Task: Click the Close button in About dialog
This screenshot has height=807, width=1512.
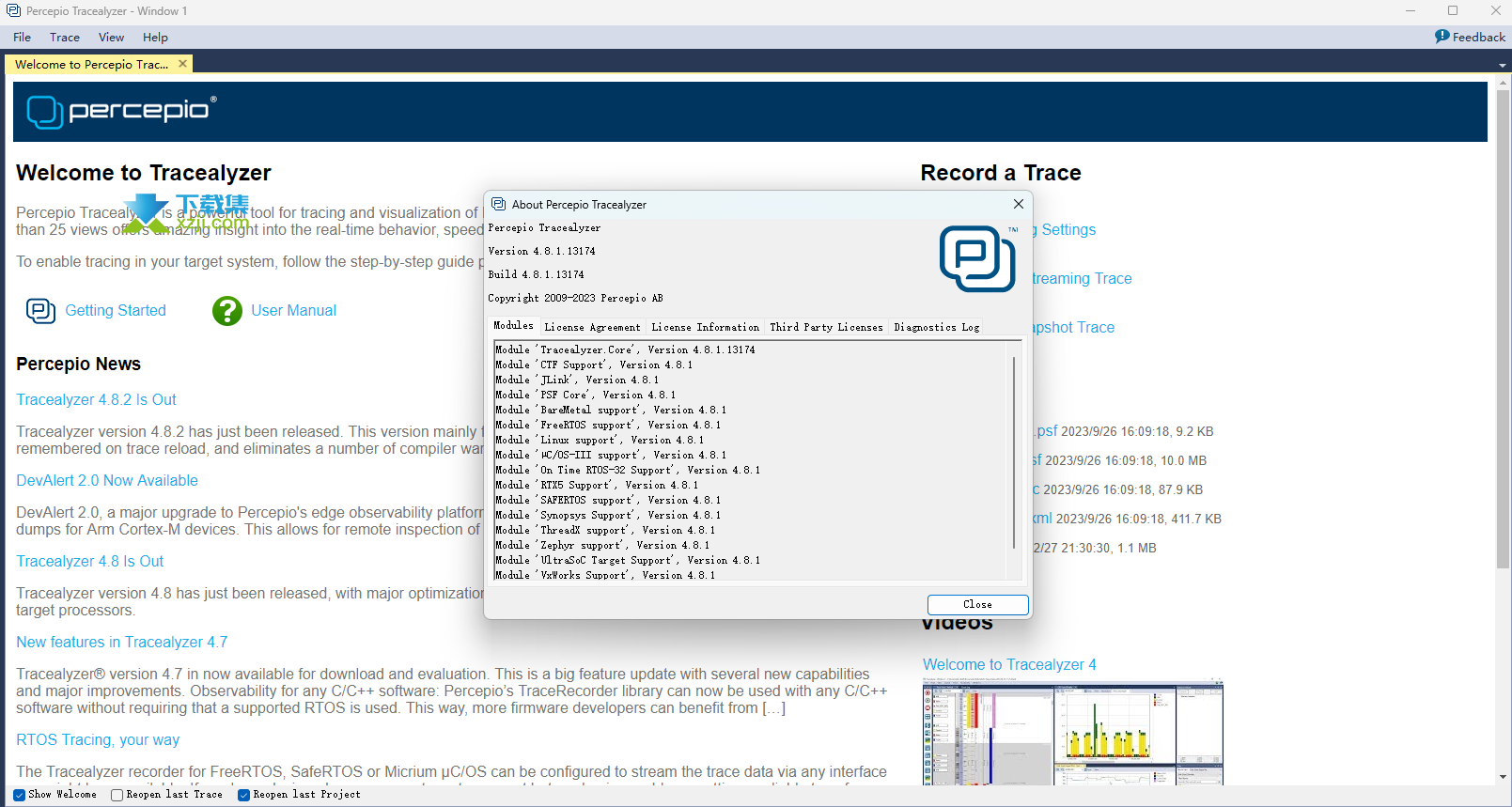Action: [x=977, y=605]
